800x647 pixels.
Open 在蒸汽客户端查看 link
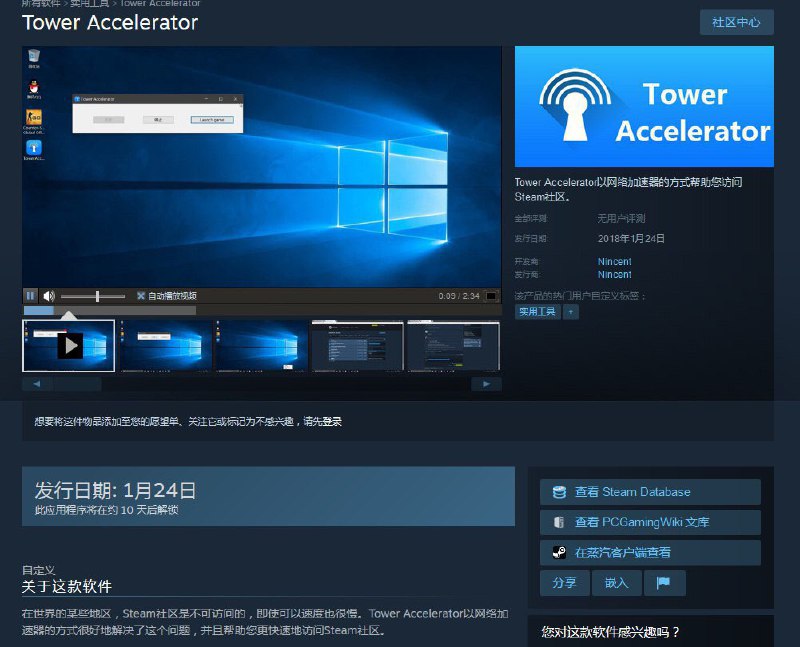(650, 553)
